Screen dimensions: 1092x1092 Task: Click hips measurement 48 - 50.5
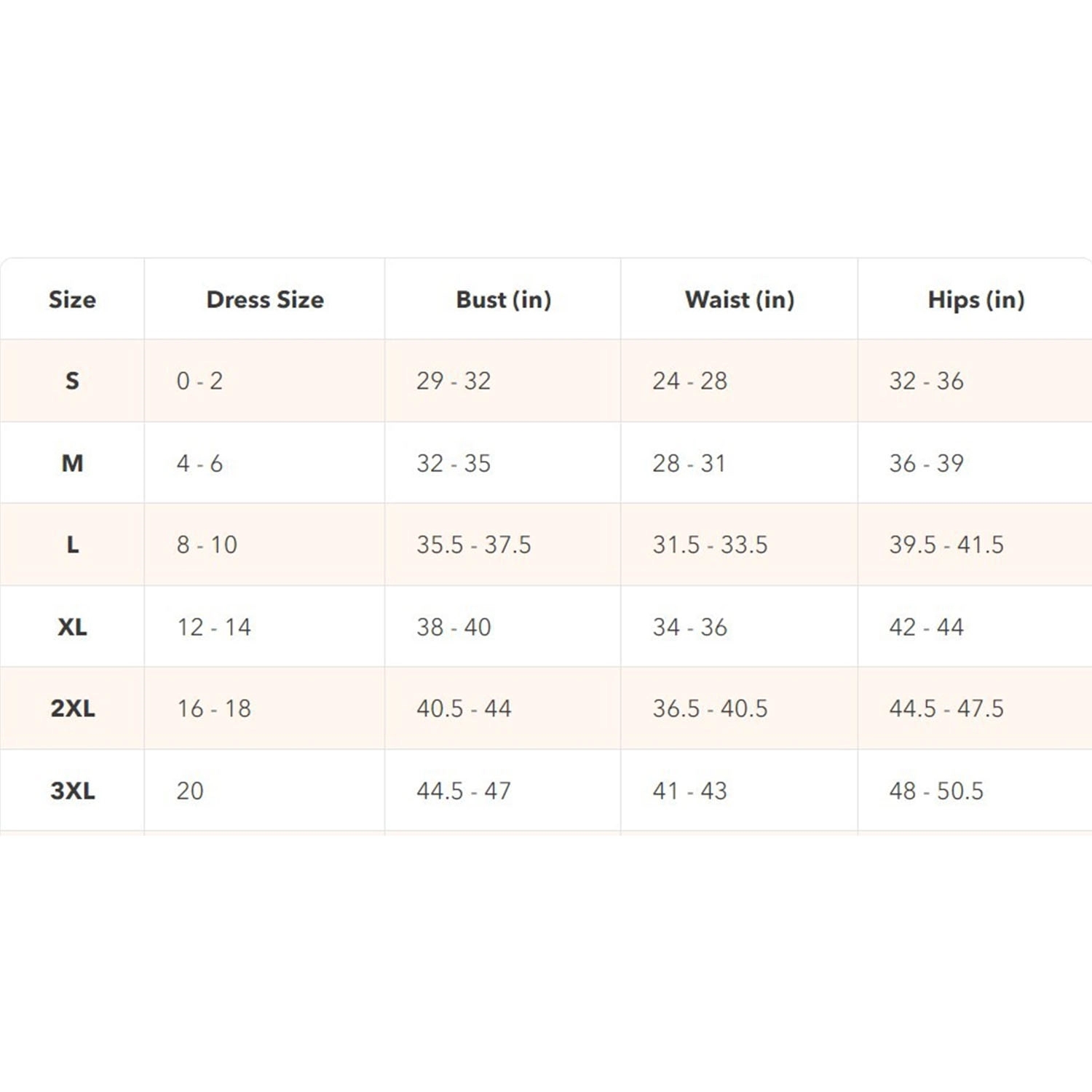[935, 791]
